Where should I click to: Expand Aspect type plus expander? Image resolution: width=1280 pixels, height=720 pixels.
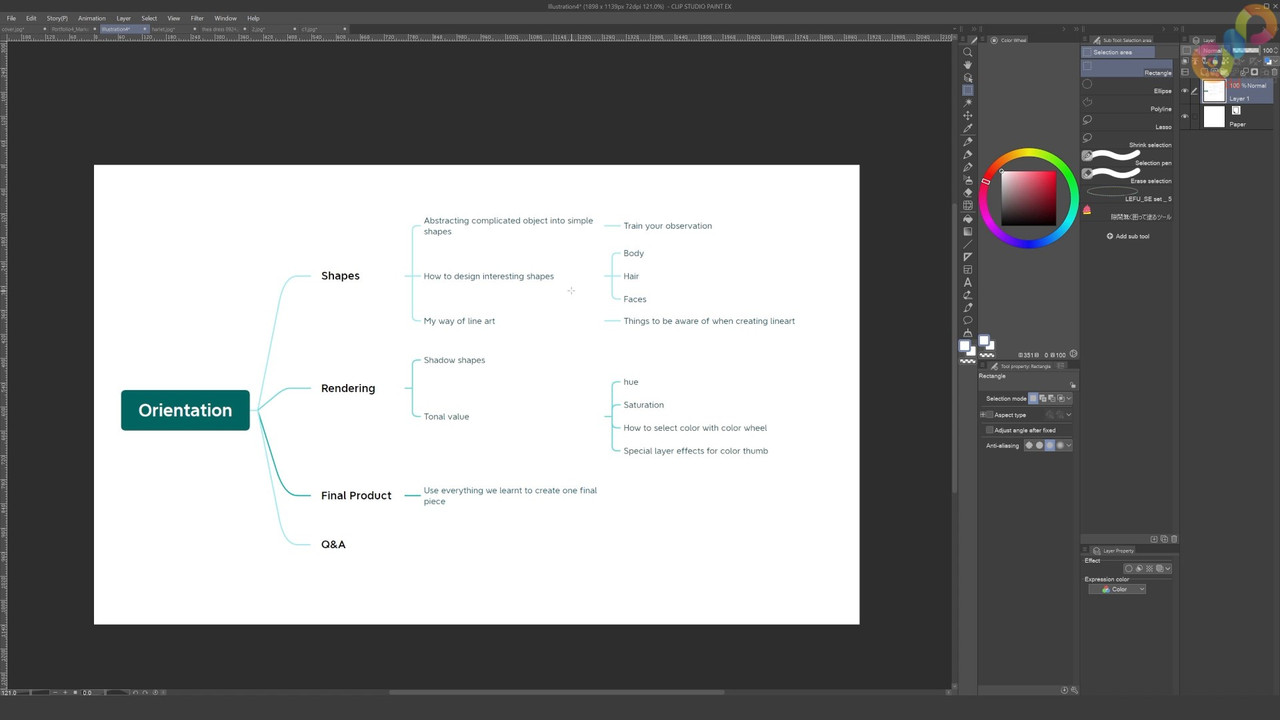pyautogui.click(x=983, y=414)
